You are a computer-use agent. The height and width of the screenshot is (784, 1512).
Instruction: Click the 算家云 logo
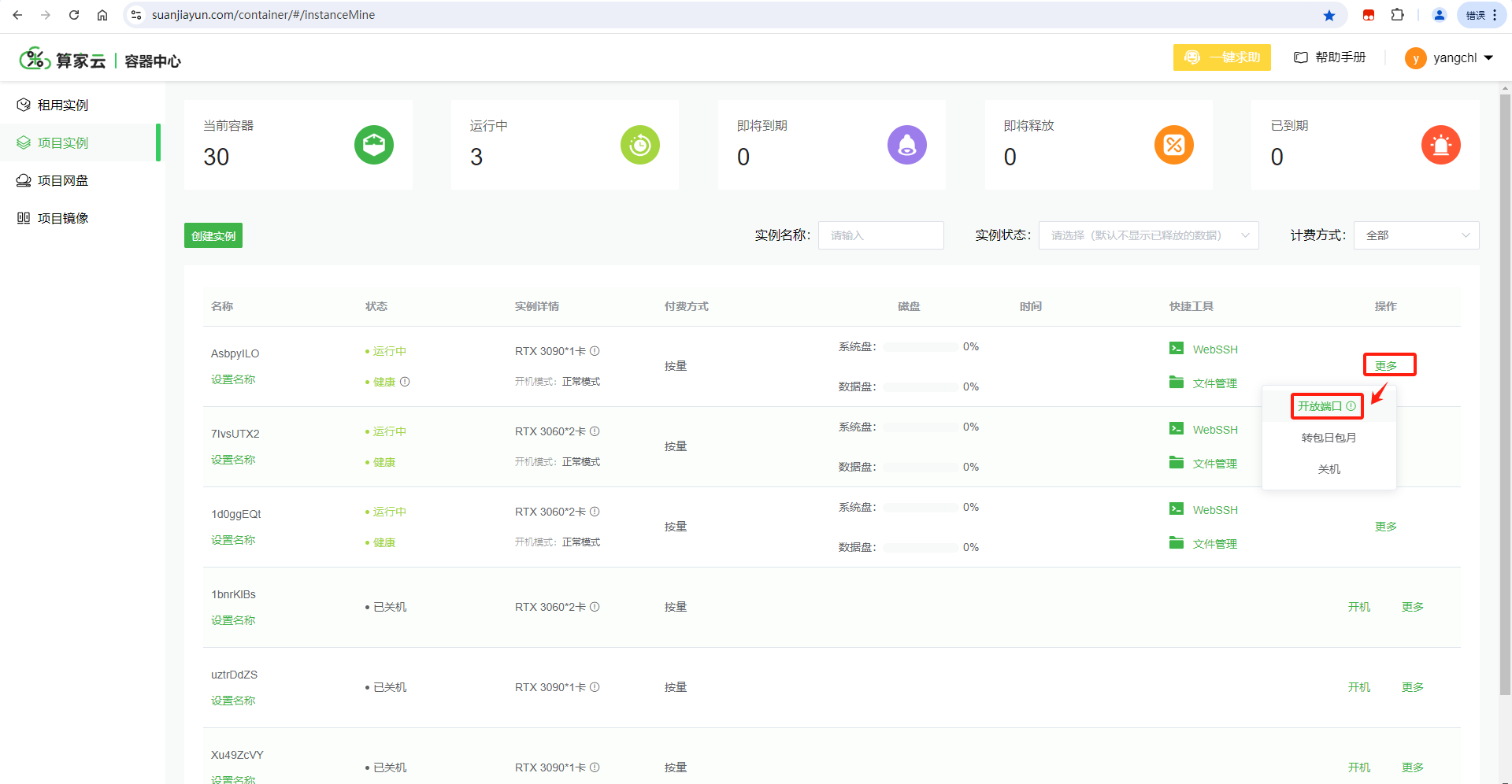click(x=63, y=60)
